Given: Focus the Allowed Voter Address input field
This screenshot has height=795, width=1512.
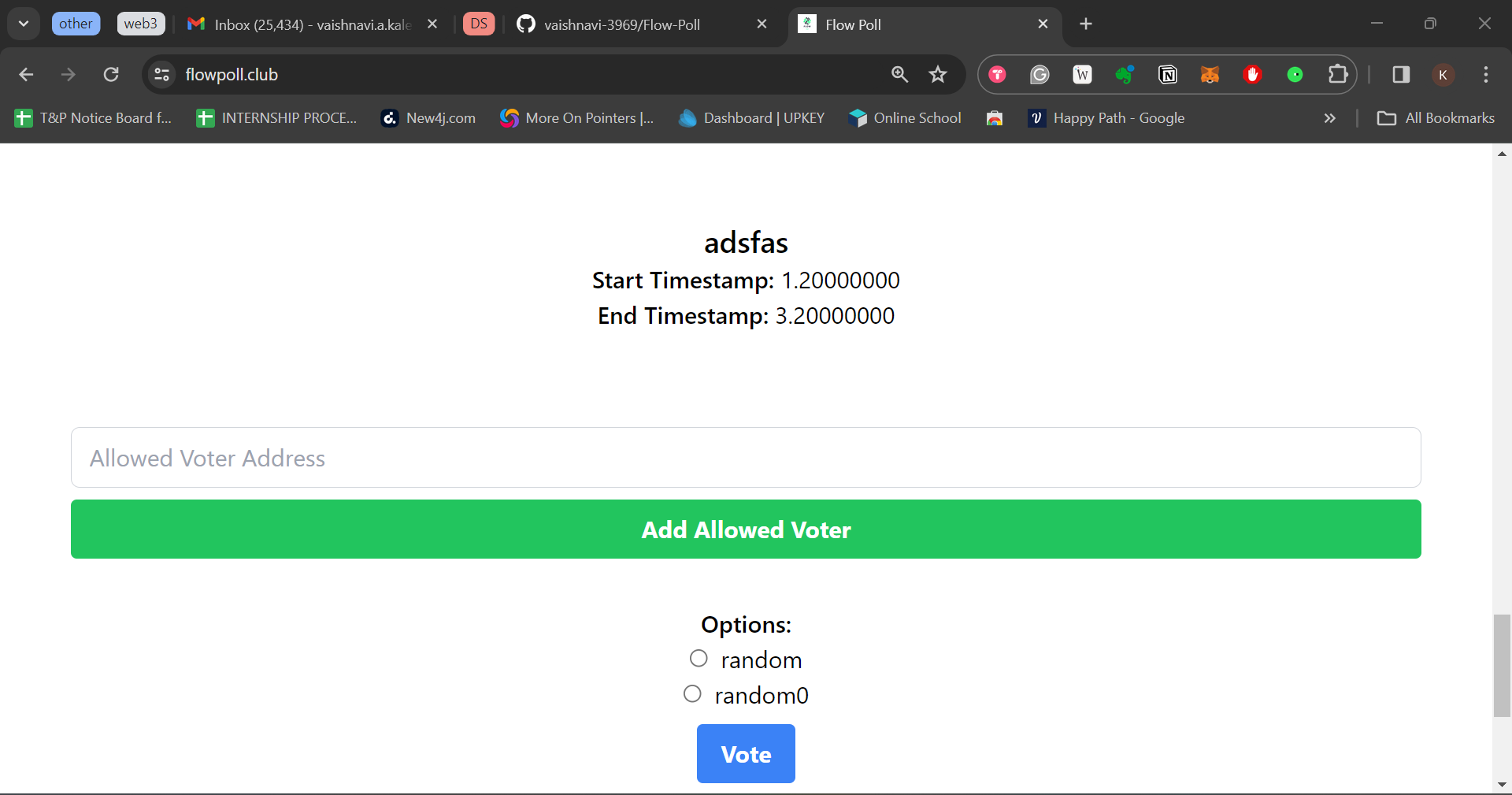Looking at the screenshot, I should (x=746, y=458).
